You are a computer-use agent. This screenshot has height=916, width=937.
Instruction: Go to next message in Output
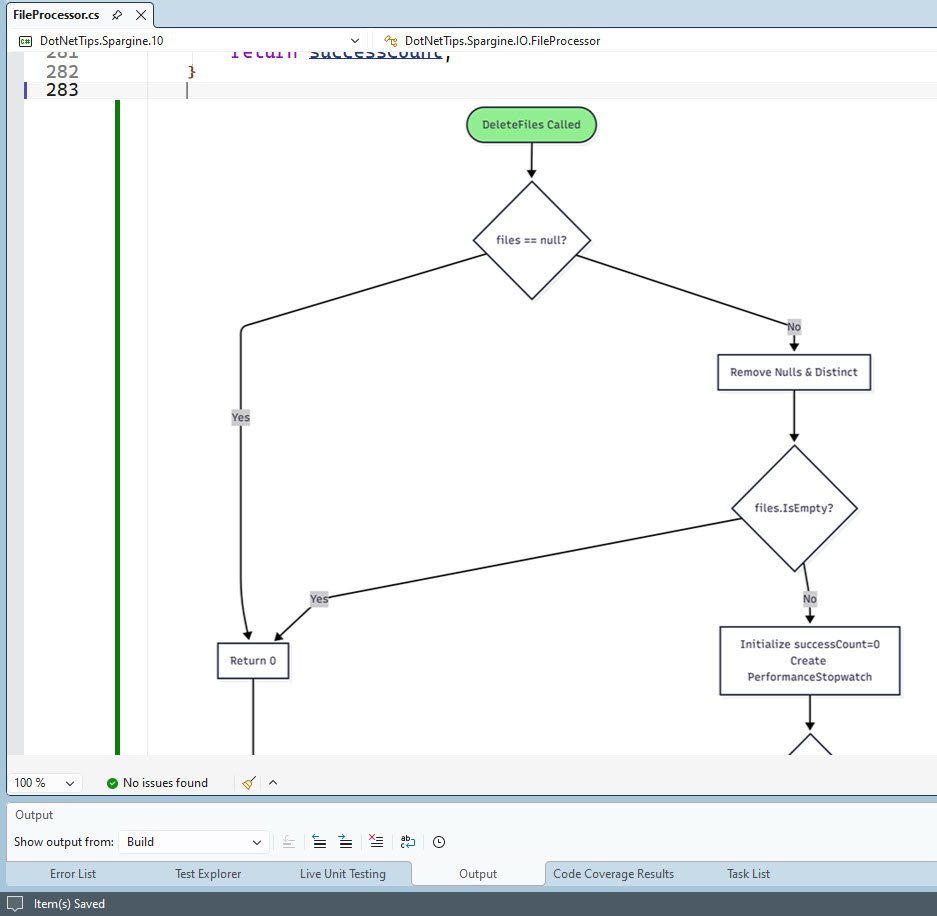345,842
